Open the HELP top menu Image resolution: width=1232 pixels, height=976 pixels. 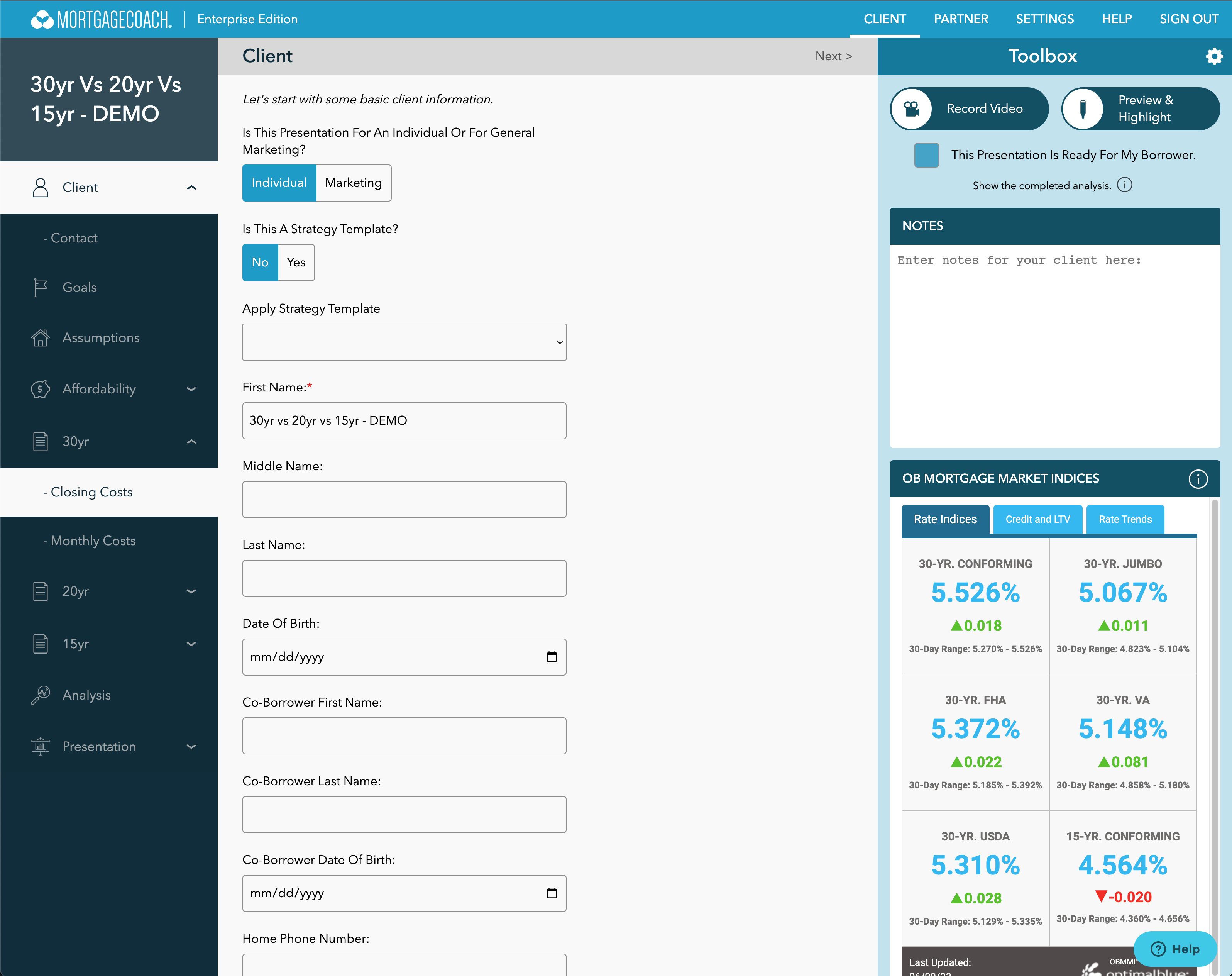pyautogui.click(x=1117, y=19)
